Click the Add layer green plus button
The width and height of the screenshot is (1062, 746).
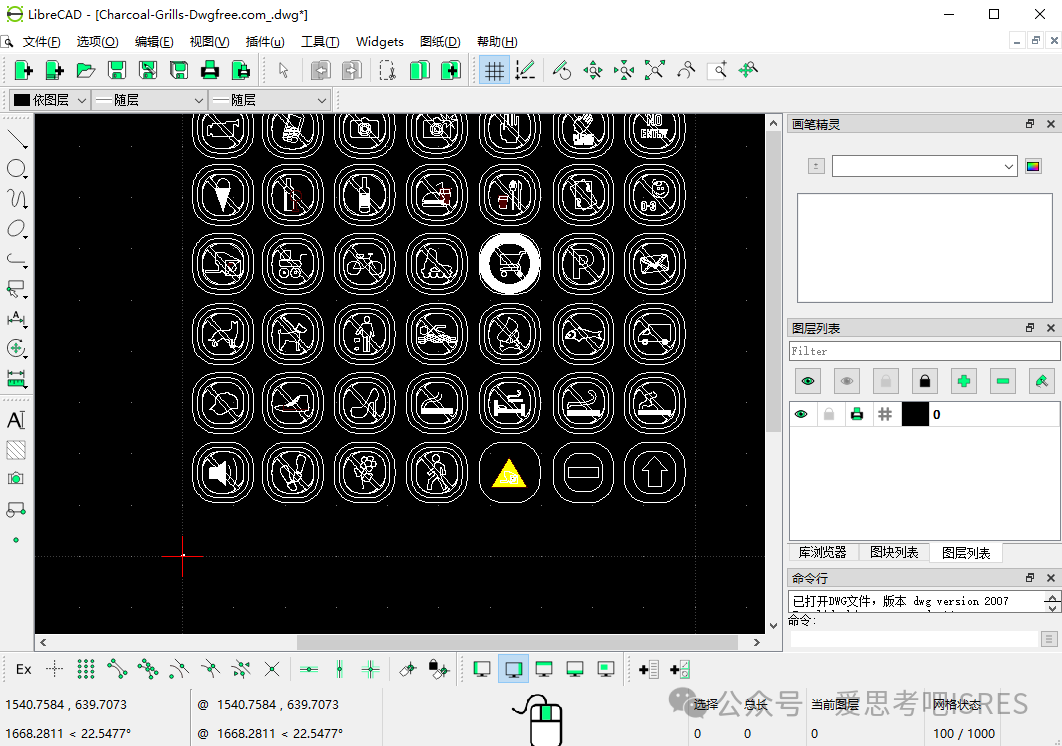(963, 381)
